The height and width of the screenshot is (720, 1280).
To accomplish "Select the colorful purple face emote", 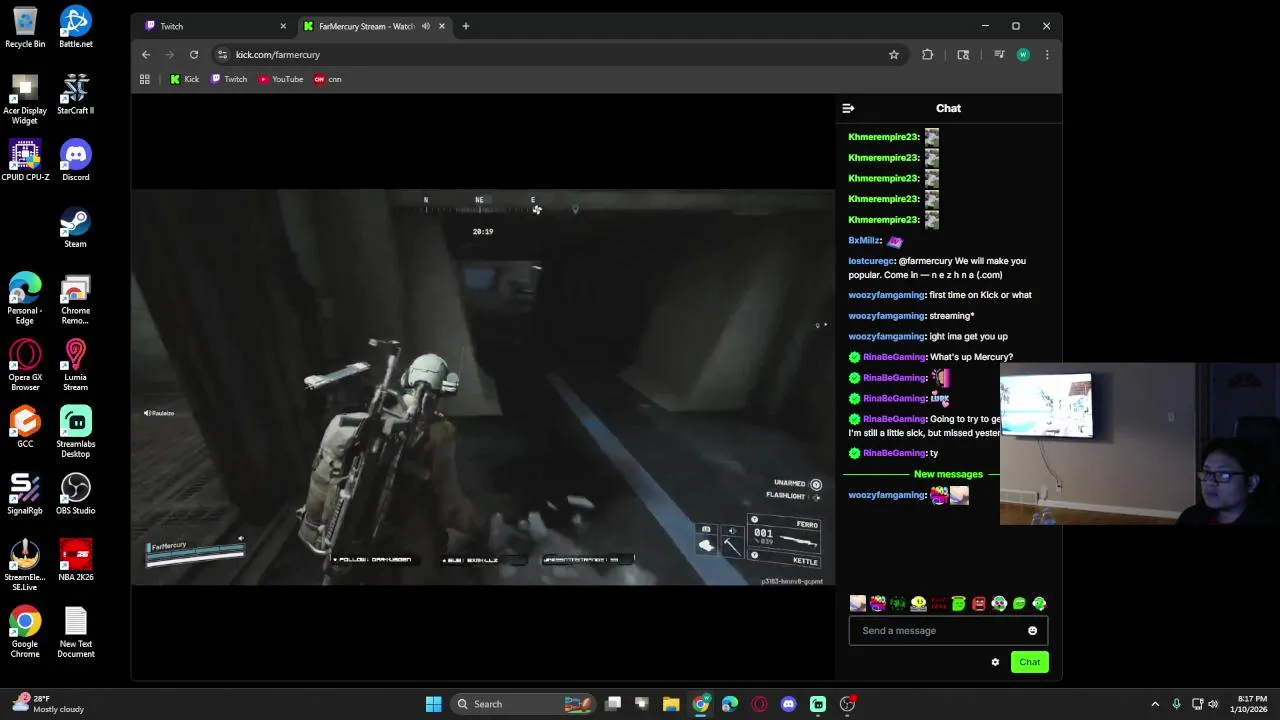I will coord(877,603).
